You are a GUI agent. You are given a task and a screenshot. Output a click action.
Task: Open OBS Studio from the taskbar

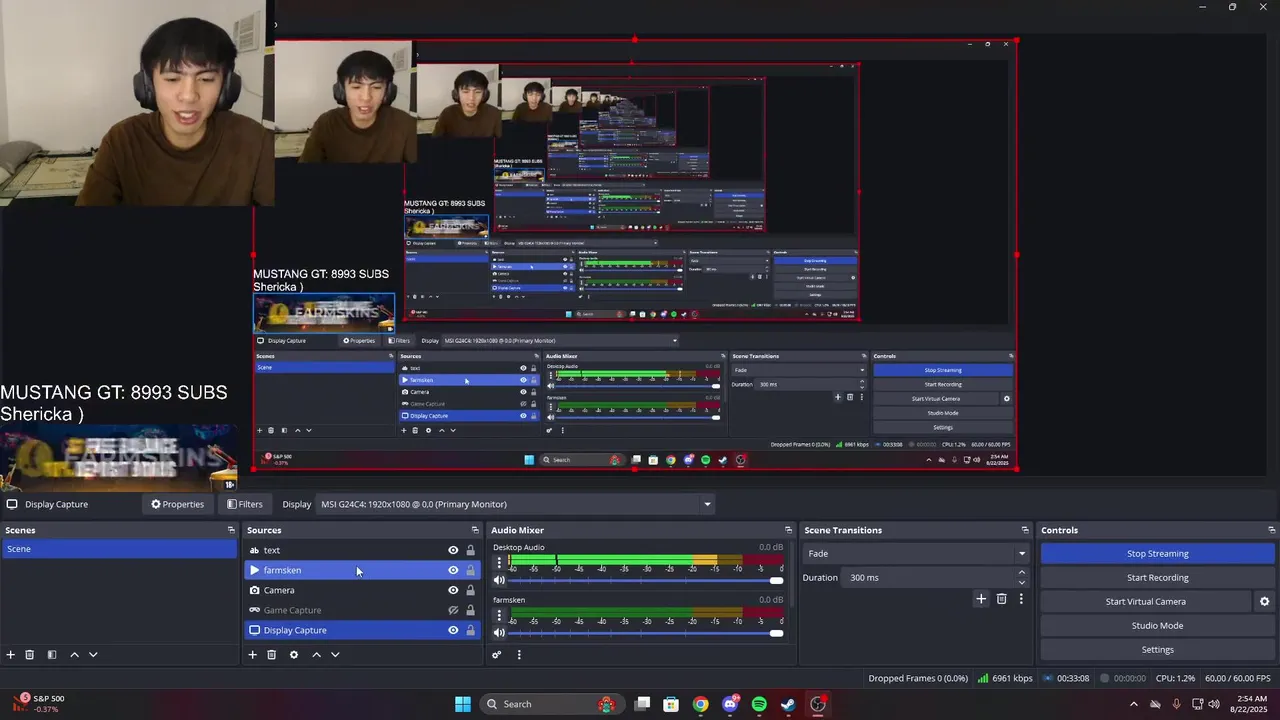click(x=818, y=704)
